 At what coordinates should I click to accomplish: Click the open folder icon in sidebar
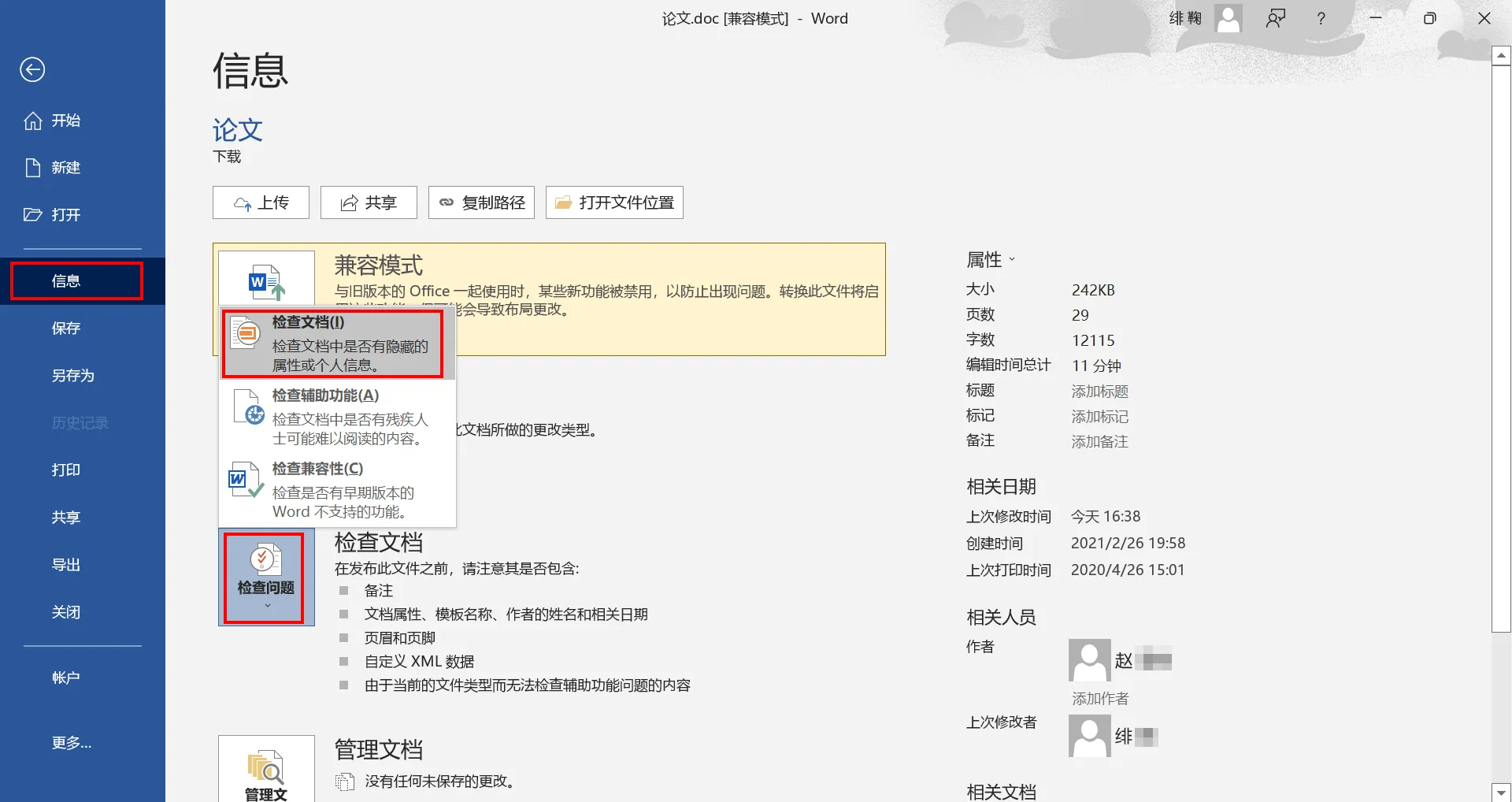[x=32, y=214]
